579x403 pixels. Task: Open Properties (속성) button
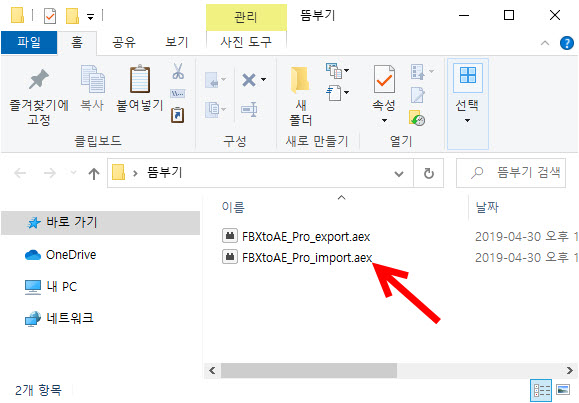pos(384,88)
